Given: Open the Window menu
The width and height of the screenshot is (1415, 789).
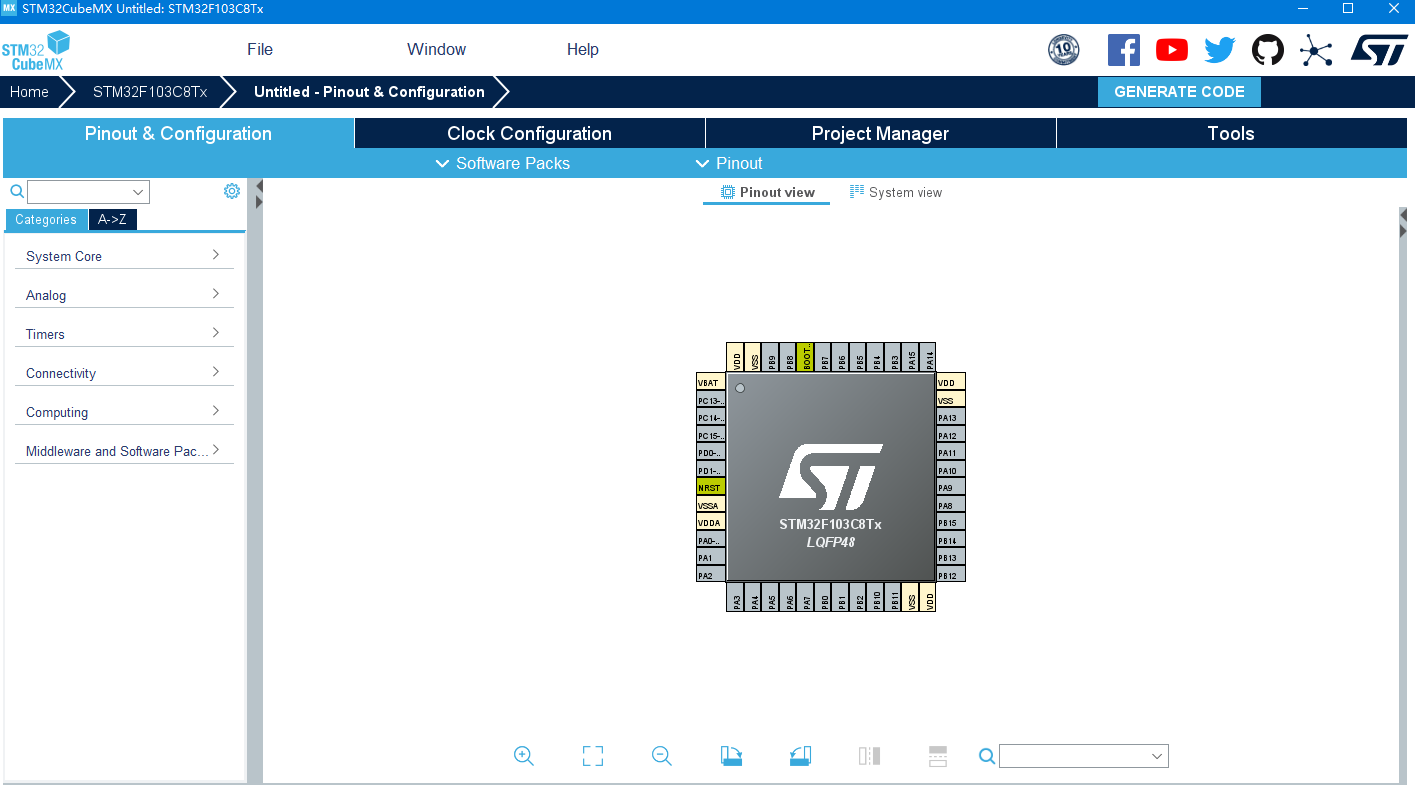Looking at the screenshot, I should [436, 49].
